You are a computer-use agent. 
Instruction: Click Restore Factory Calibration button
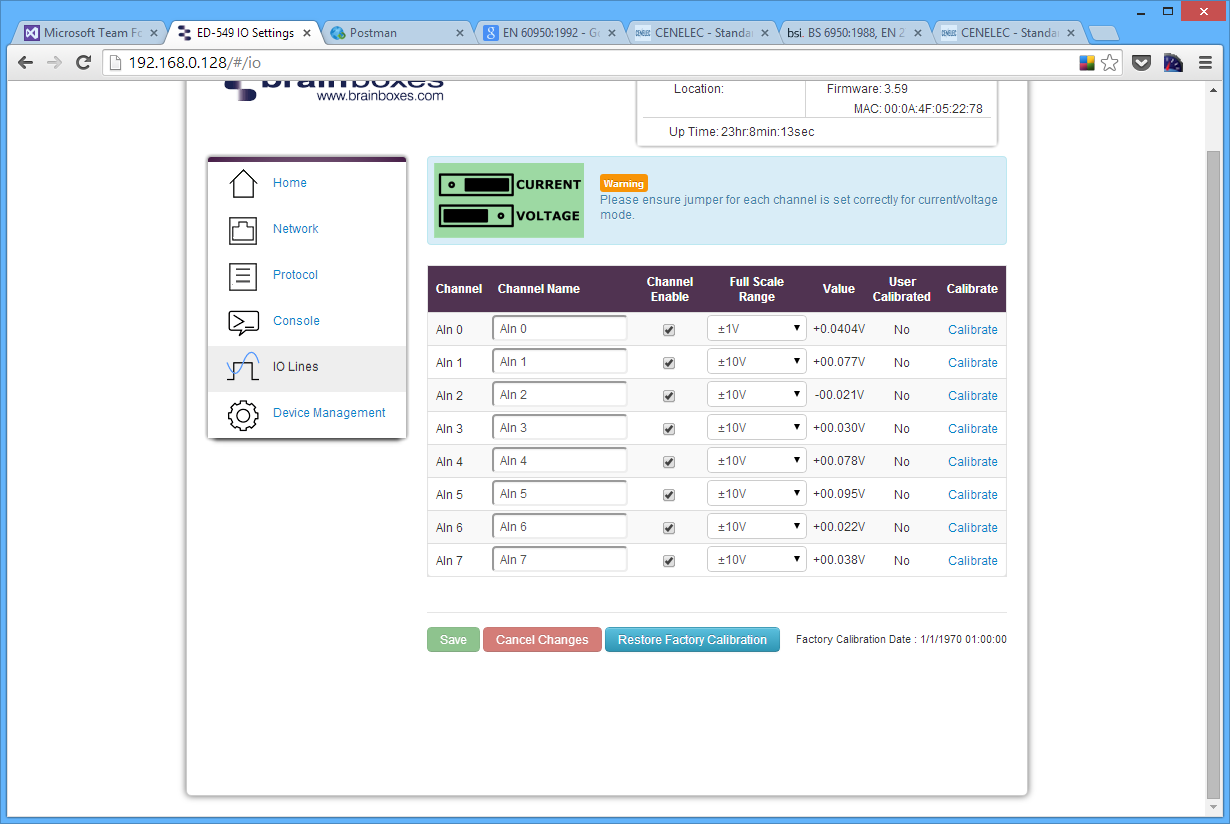click(x=692, y=640)
